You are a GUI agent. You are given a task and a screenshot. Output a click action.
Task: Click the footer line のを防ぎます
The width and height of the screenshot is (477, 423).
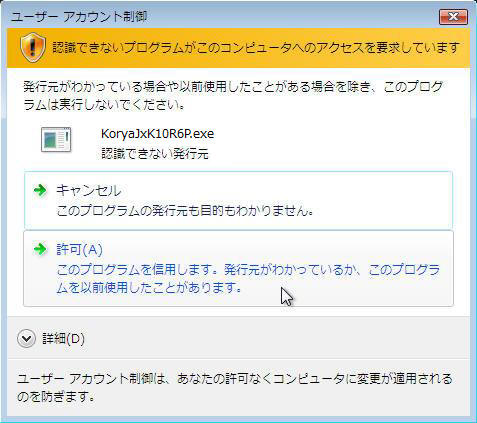[x=56, y=397]
